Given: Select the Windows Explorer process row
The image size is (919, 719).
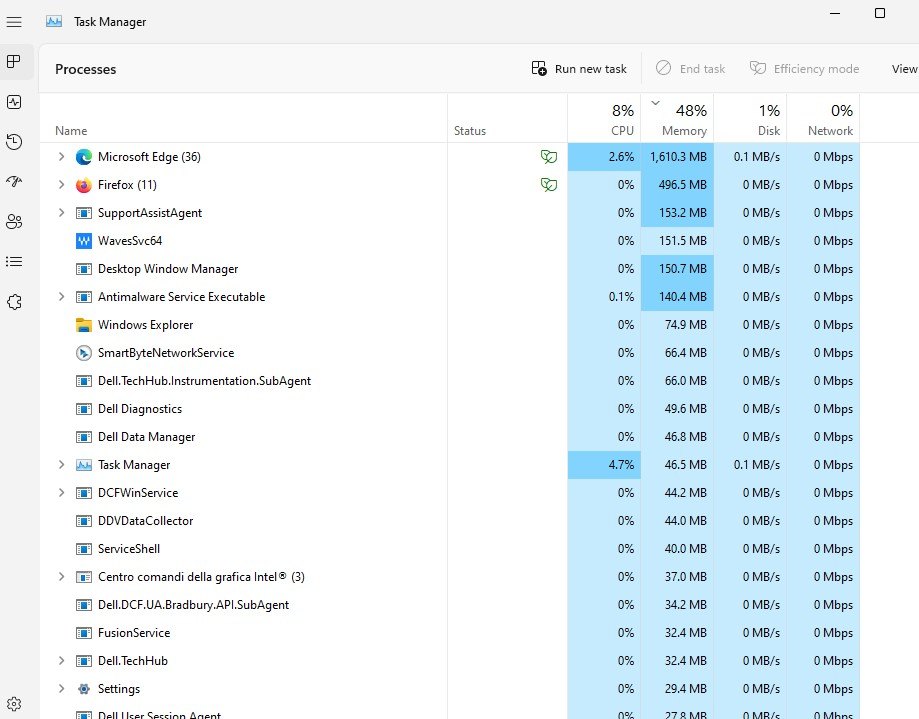Looking at the screenshot, I should point(450,325).
